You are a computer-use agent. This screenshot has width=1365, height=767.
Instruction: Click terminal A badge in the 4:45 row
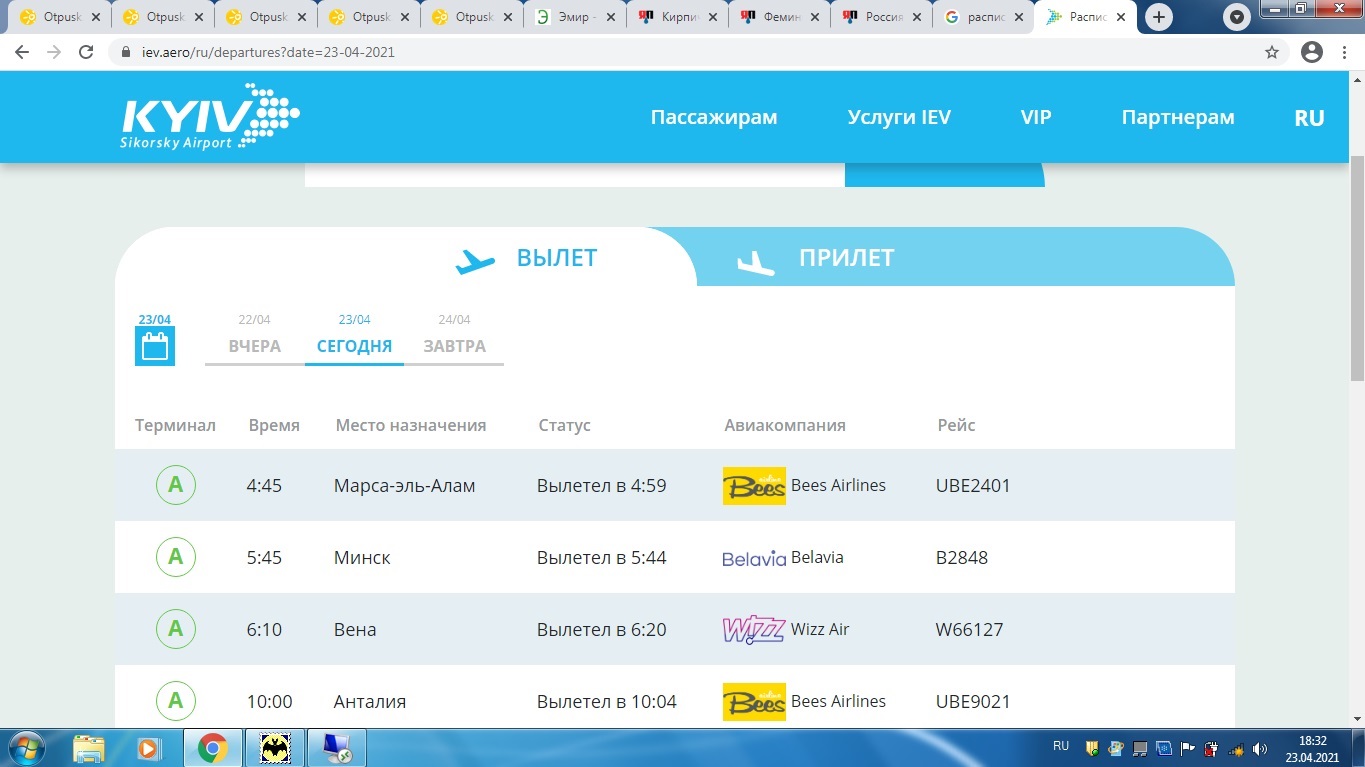click(176, 486)
